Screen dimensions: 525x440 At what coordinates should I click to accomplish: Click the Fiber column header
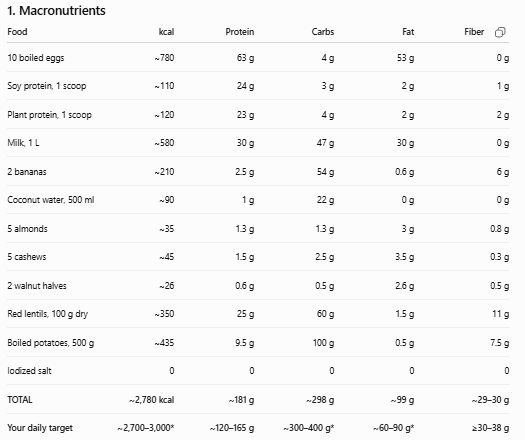474,32
